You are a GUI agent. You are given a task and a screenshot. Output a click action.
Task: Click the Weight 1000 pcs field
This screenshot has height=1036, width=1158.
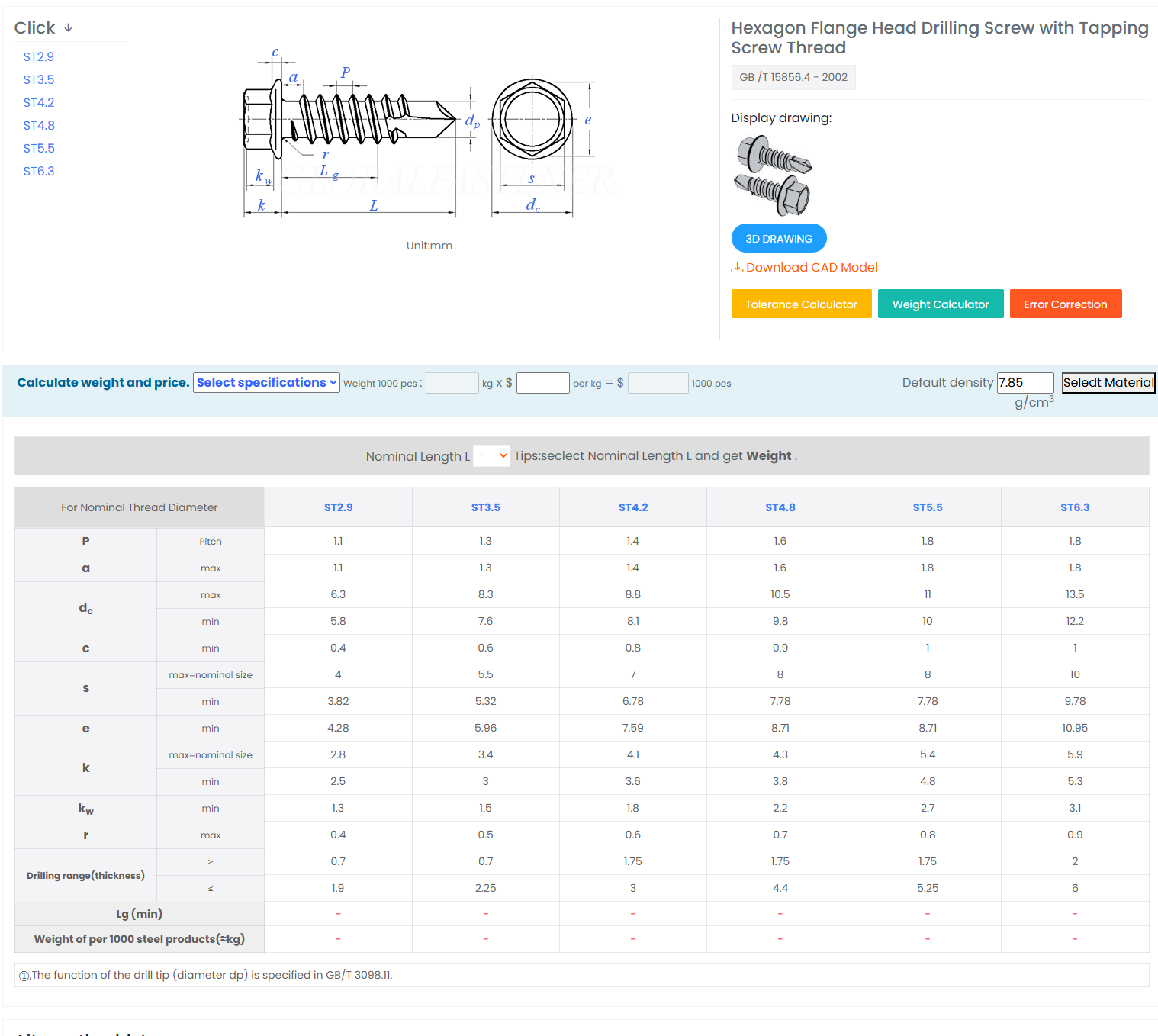coord(452,383)
